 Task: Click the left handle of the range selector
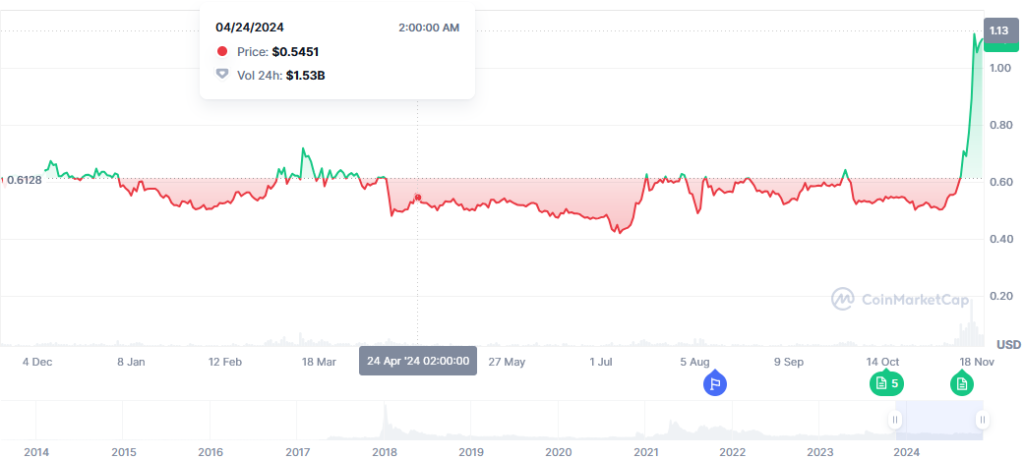(x=896, y=420)
